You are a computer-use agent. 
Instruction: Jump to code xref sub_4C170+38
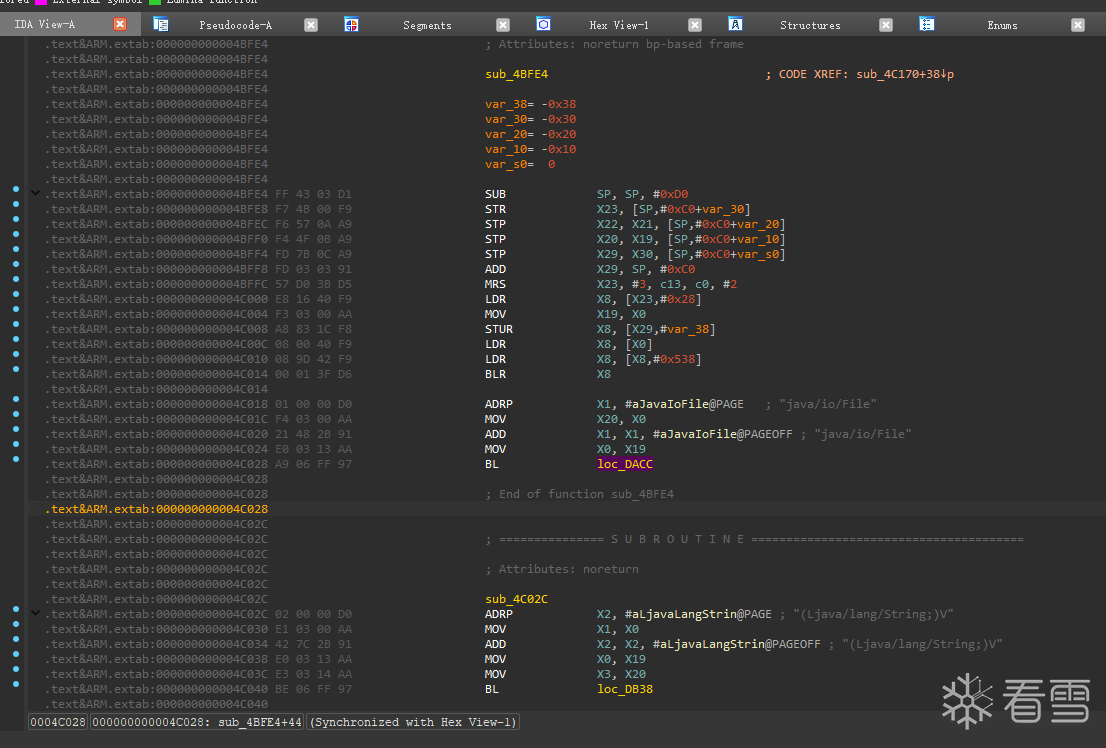coord(905,74)
